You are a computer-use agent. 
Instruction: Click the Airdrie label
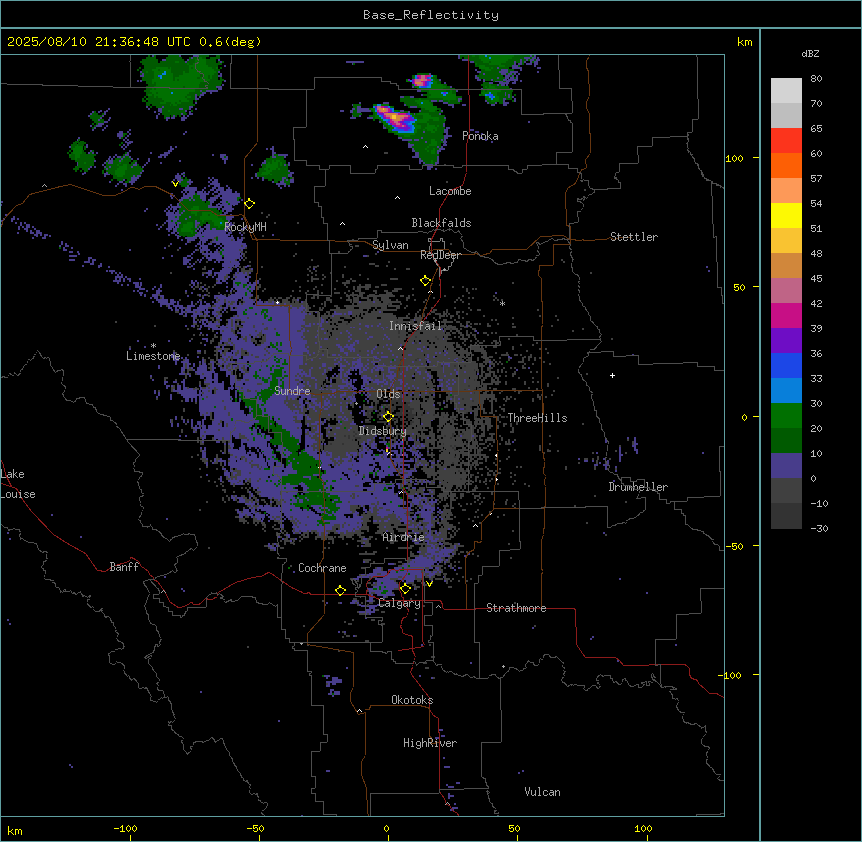[x=404, y=538]
